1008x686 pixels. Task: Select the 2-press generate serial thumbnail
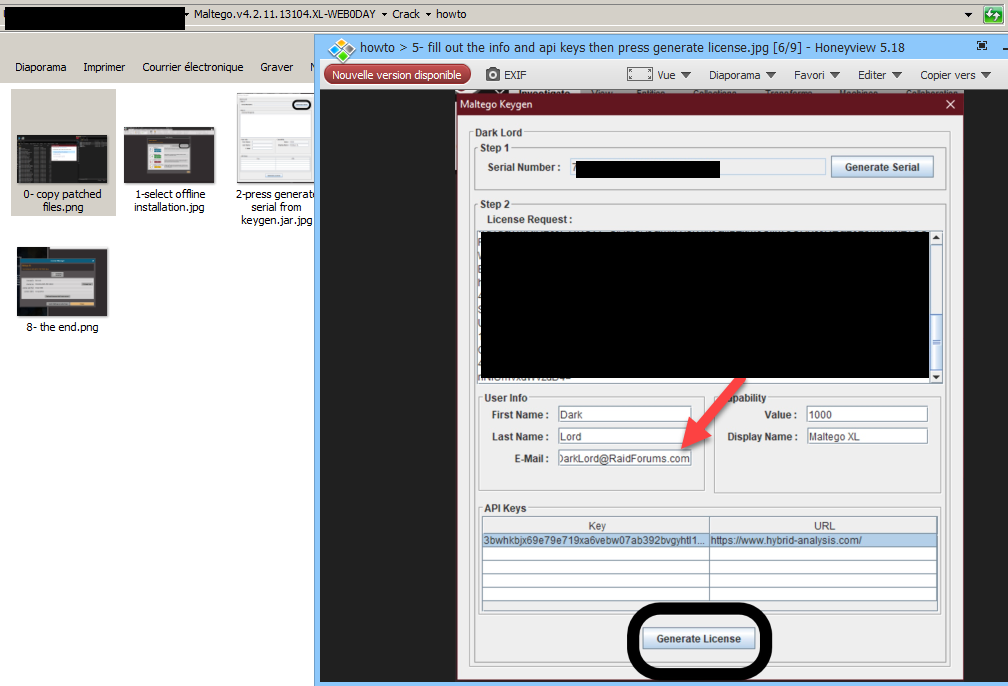click(x=275, y=138)
